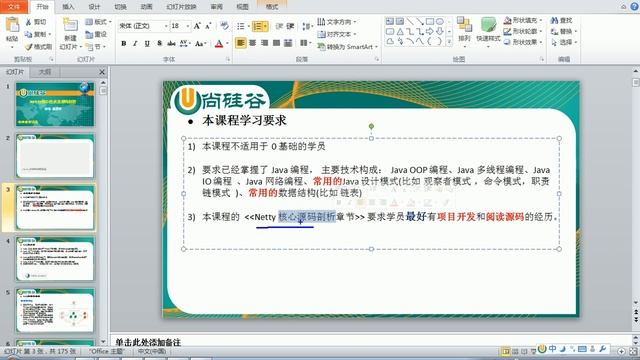Expand the Layout (版式) dropdown

click(98, 22)
